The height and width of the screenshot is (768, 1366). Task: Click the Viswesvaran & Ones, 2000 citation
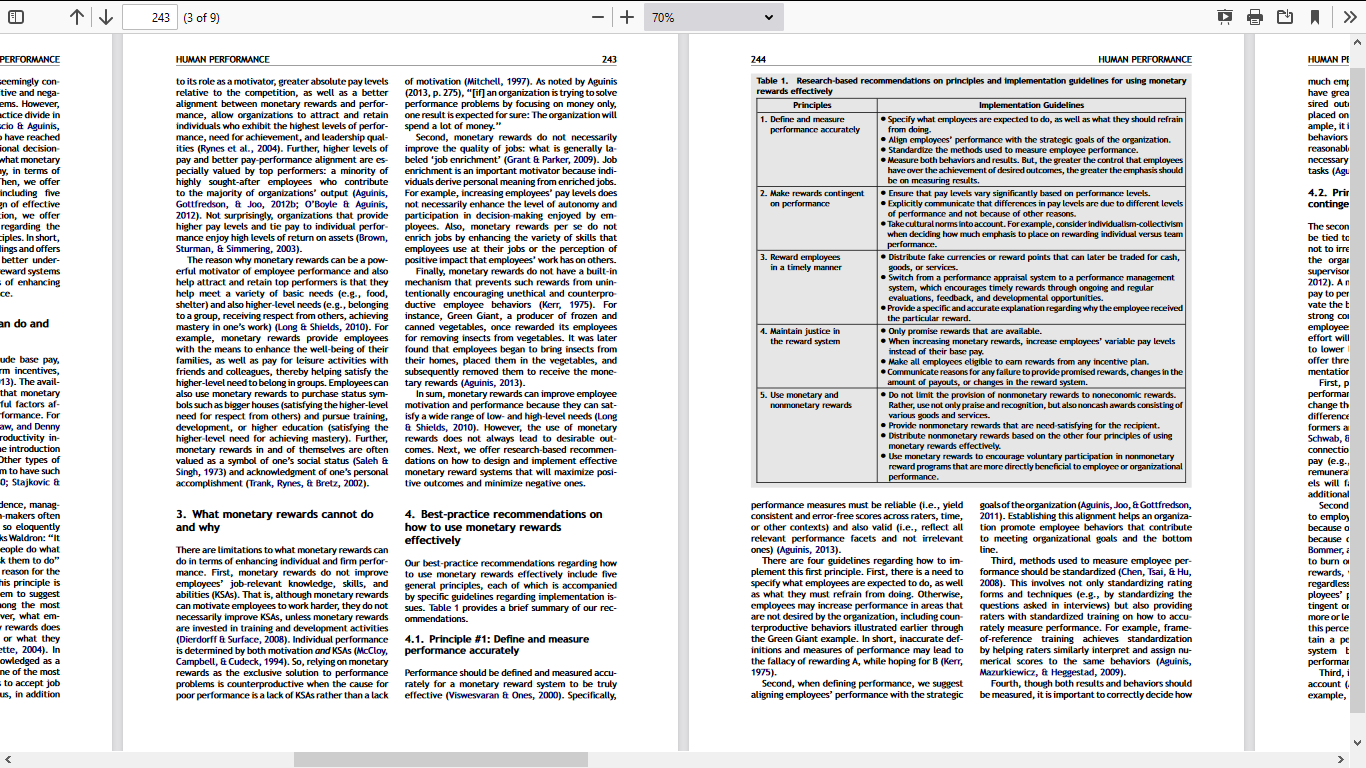[x=504, y=695]
